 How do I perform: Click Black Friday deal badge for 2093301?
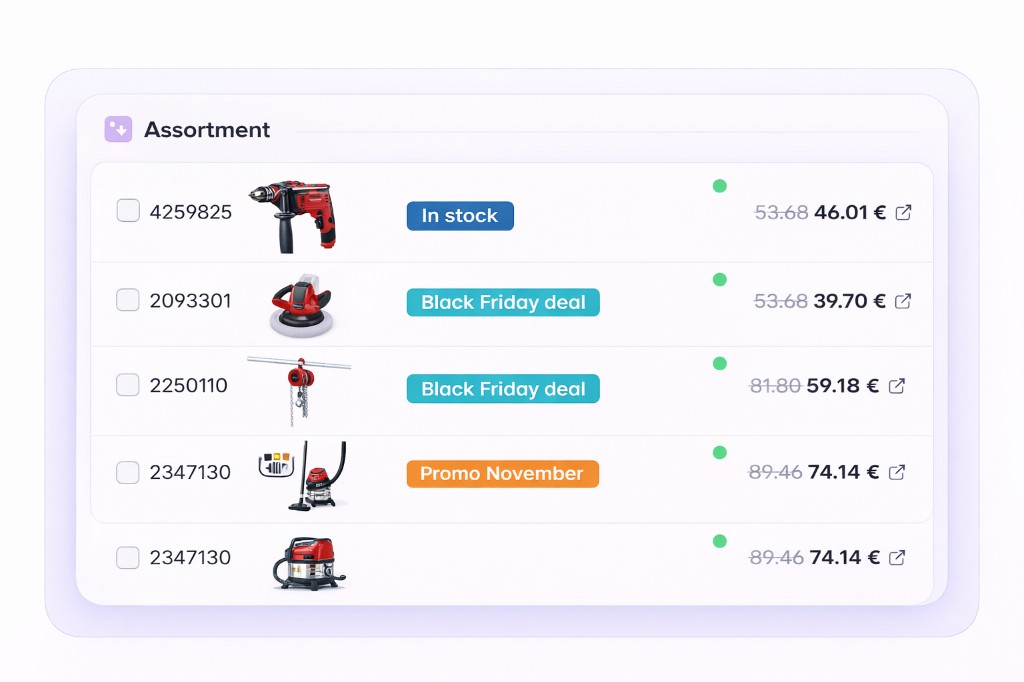503,303
